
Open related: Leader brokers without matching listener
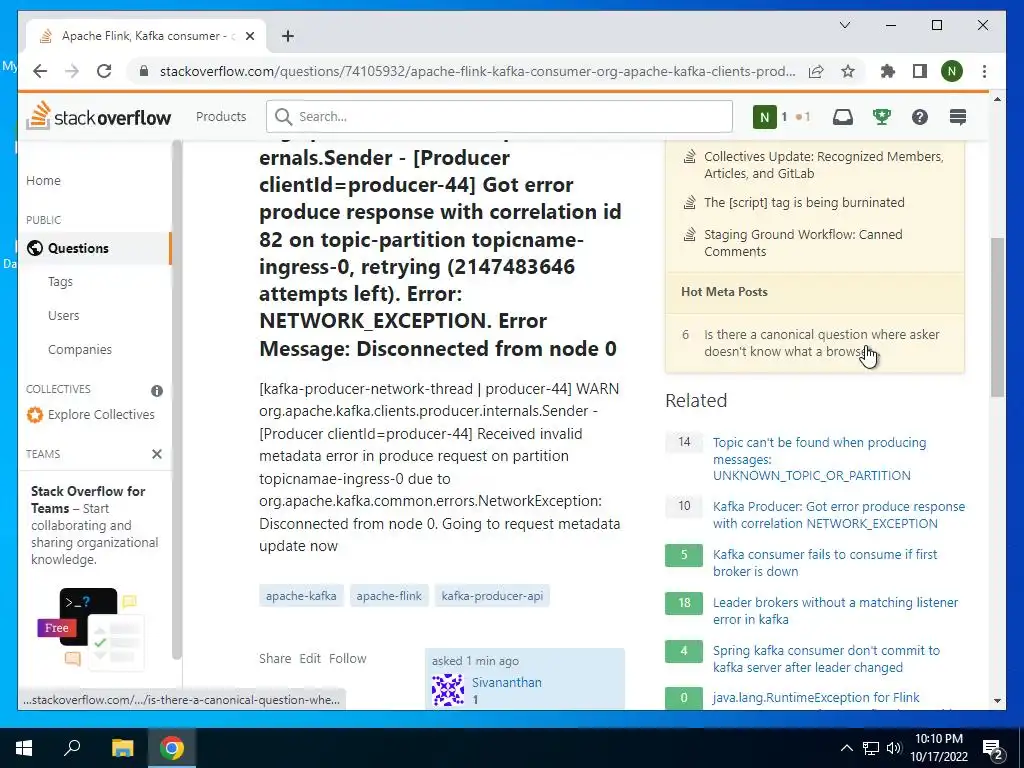coord(835,611)
